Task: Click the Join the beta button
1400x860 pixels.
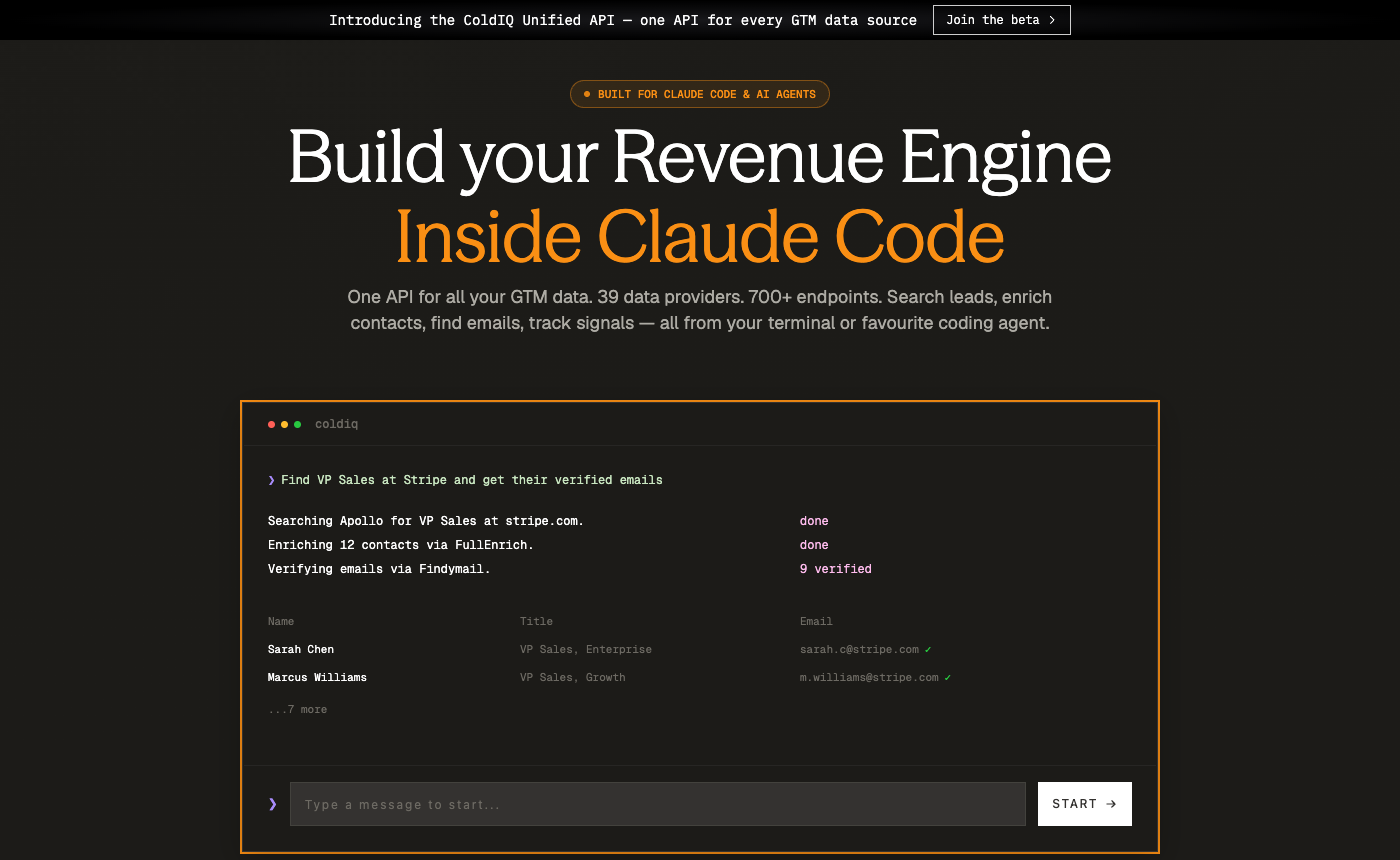Action: (x=1001, y=20)
